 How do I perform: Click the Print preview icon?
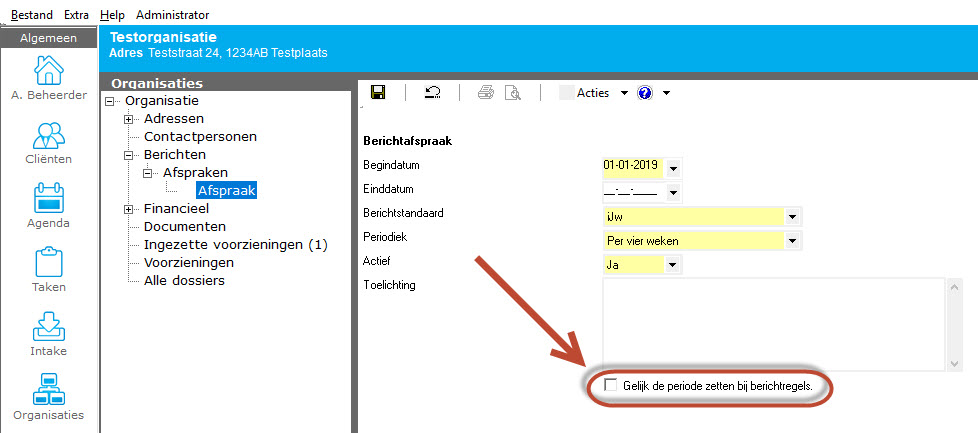coord(513,93)
